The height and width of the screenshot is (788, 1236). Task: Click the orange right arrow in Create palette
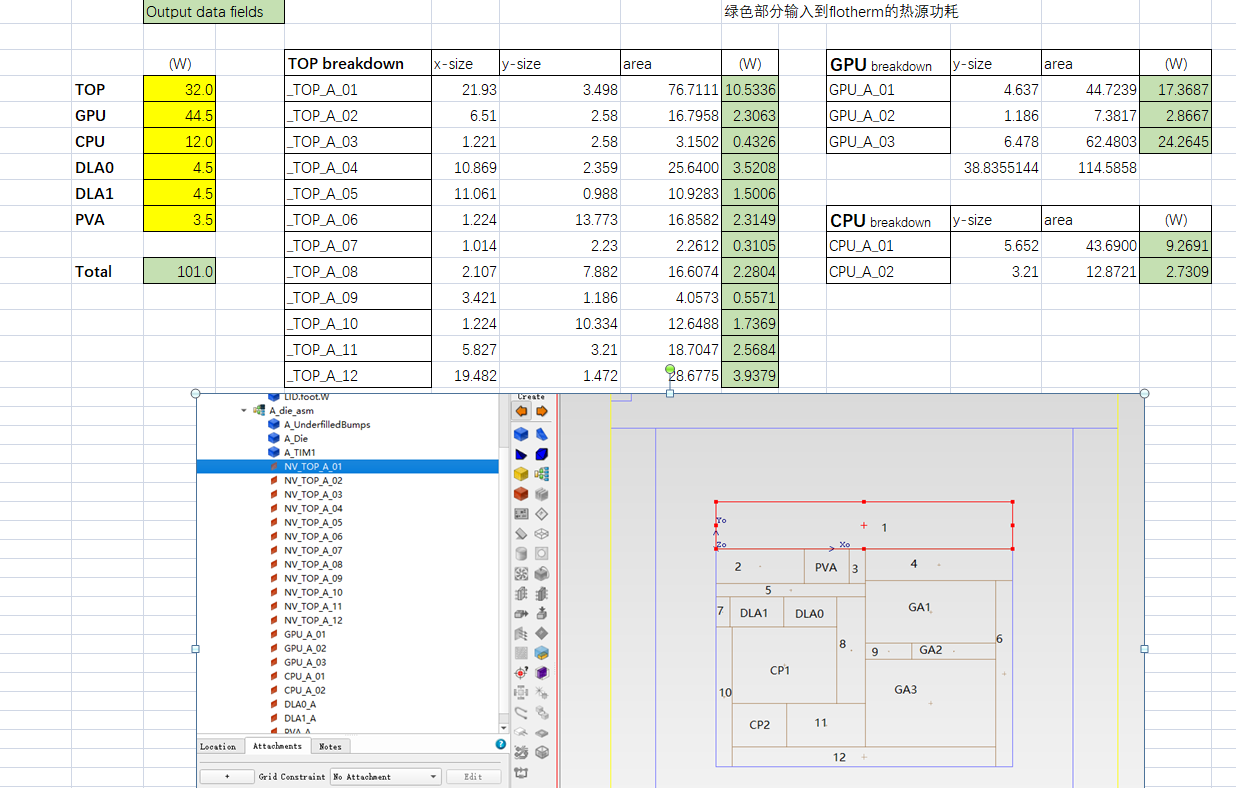(541, 411)
